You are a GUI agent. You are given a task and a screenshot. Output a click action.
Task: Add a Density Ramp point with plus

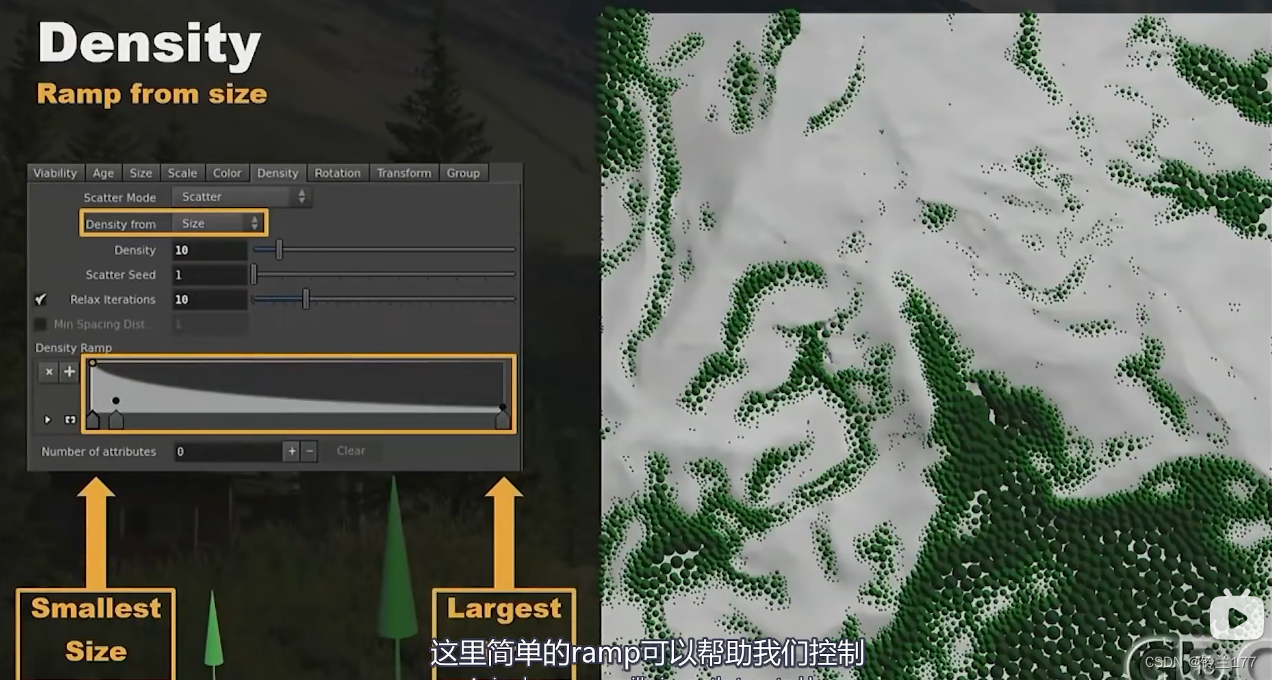(69, 372)
